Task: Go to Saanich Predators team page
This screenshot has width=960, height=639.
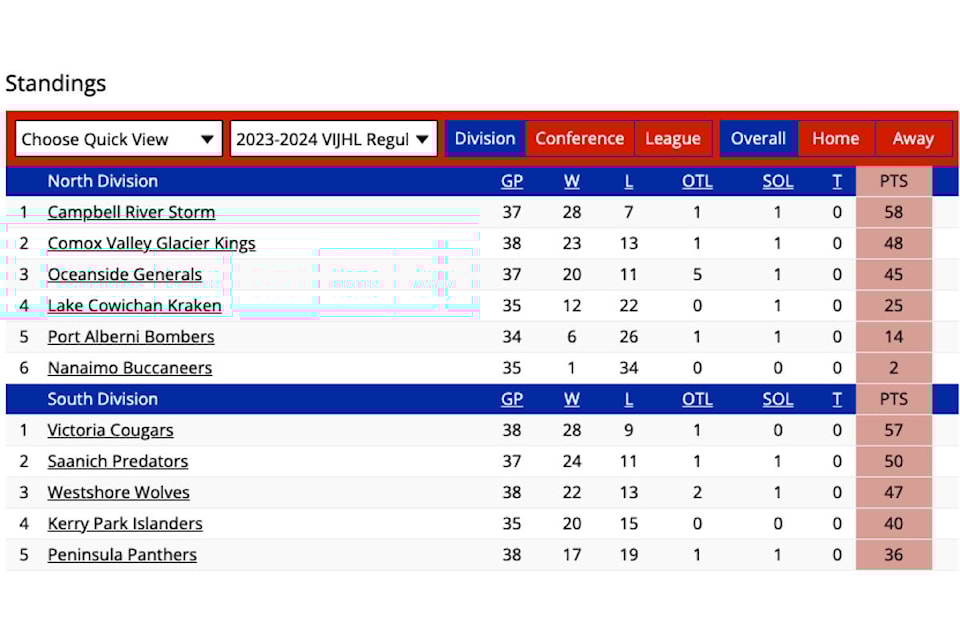Action: coord(118,462)
